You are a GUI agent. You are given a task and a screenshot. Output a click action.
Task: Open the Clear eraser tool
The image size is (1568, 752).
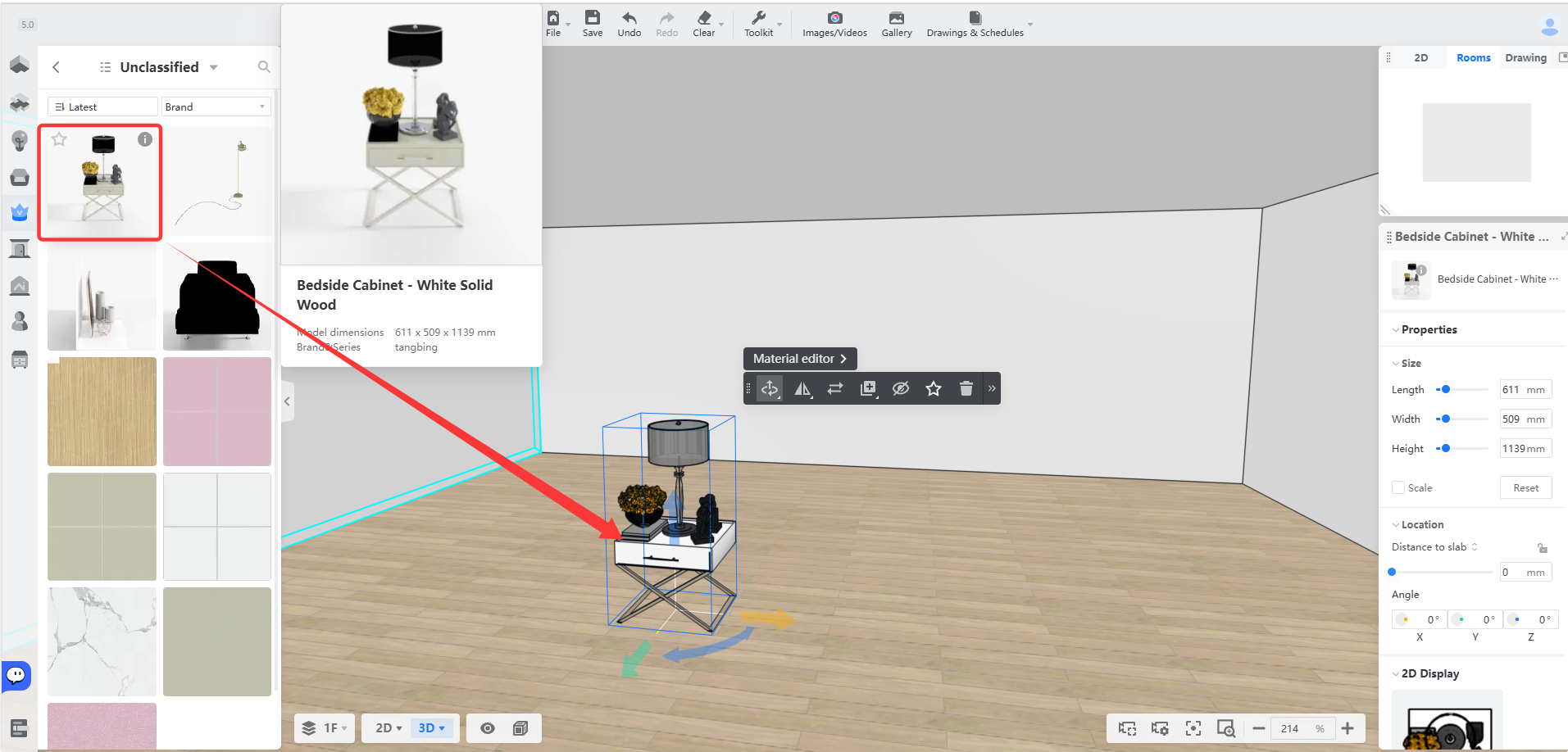pyautogui.click(x=704, y=24)
